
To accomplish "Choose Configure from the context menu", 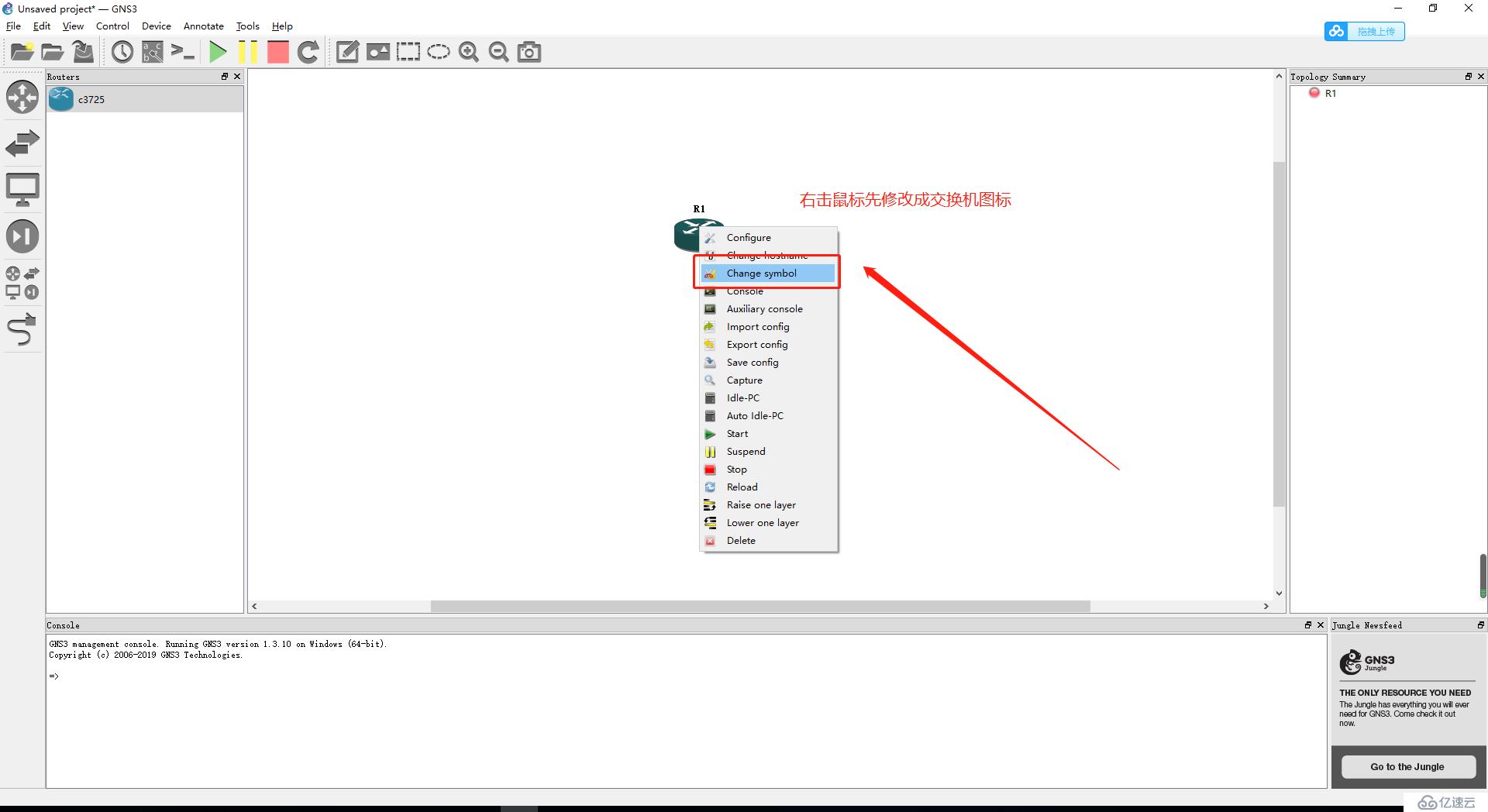I will pos(768,238).
